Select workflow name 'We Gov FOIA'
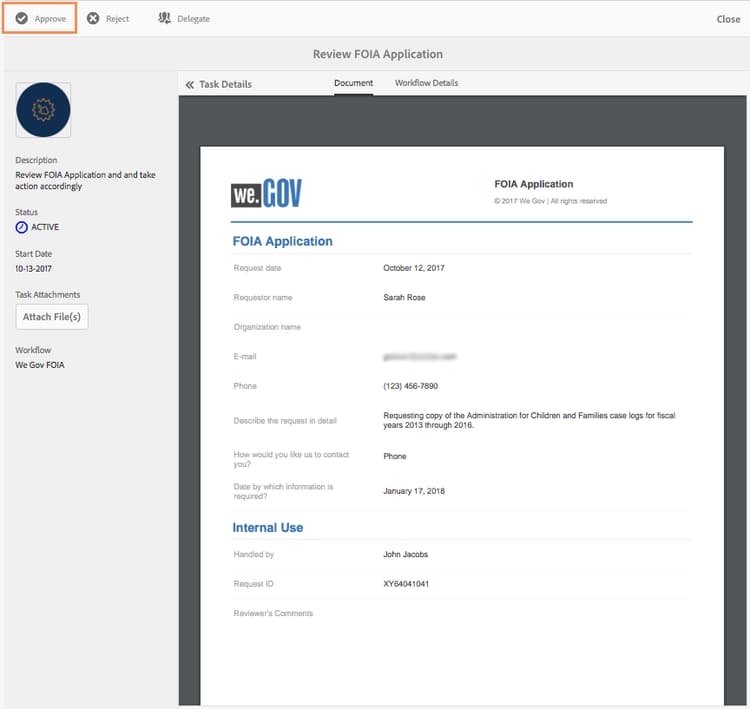 [x=40, y=365]
